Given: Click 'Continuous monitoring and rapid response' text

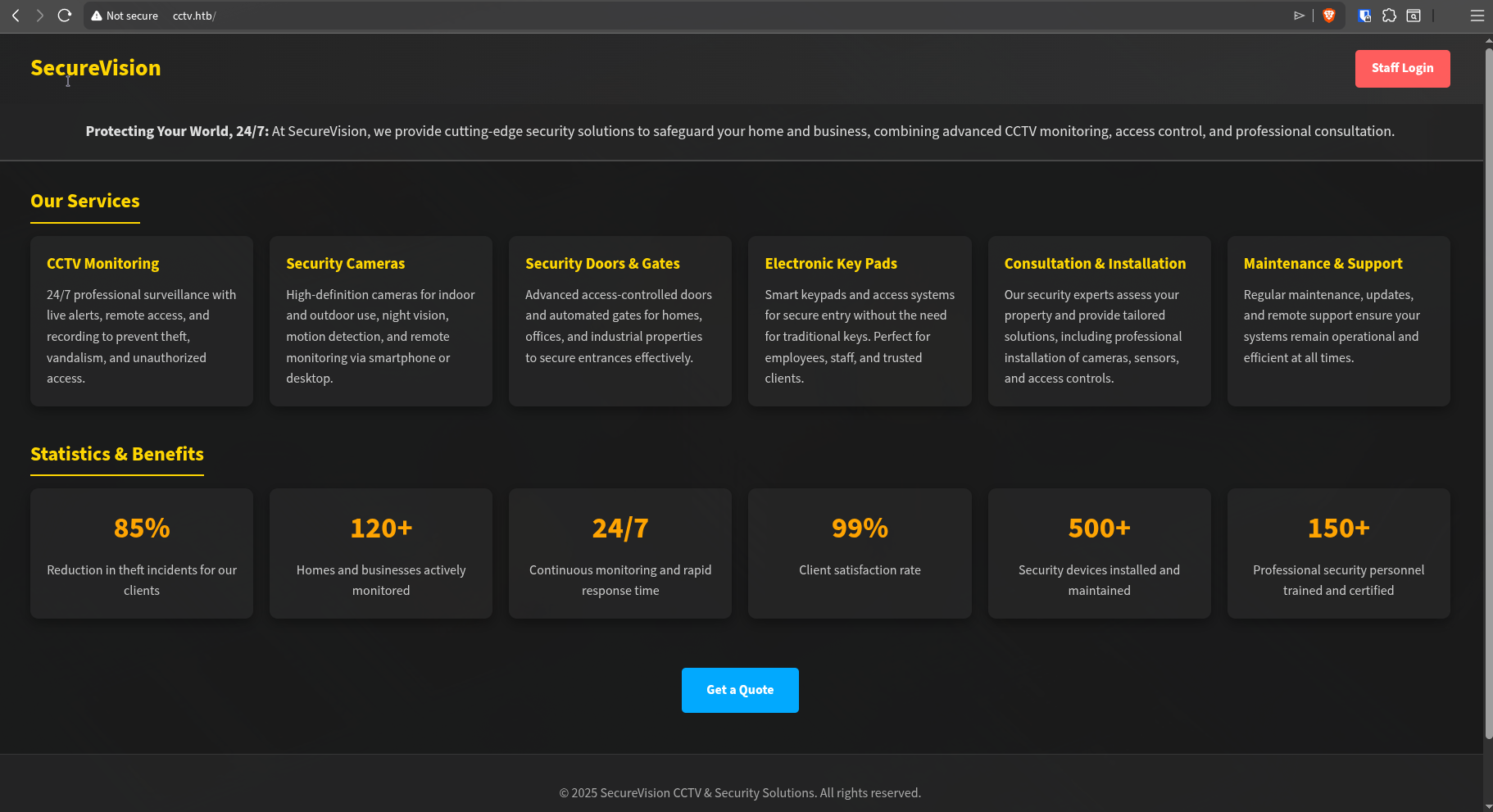Looking at the screenshot, I should (x=620, y=580).
